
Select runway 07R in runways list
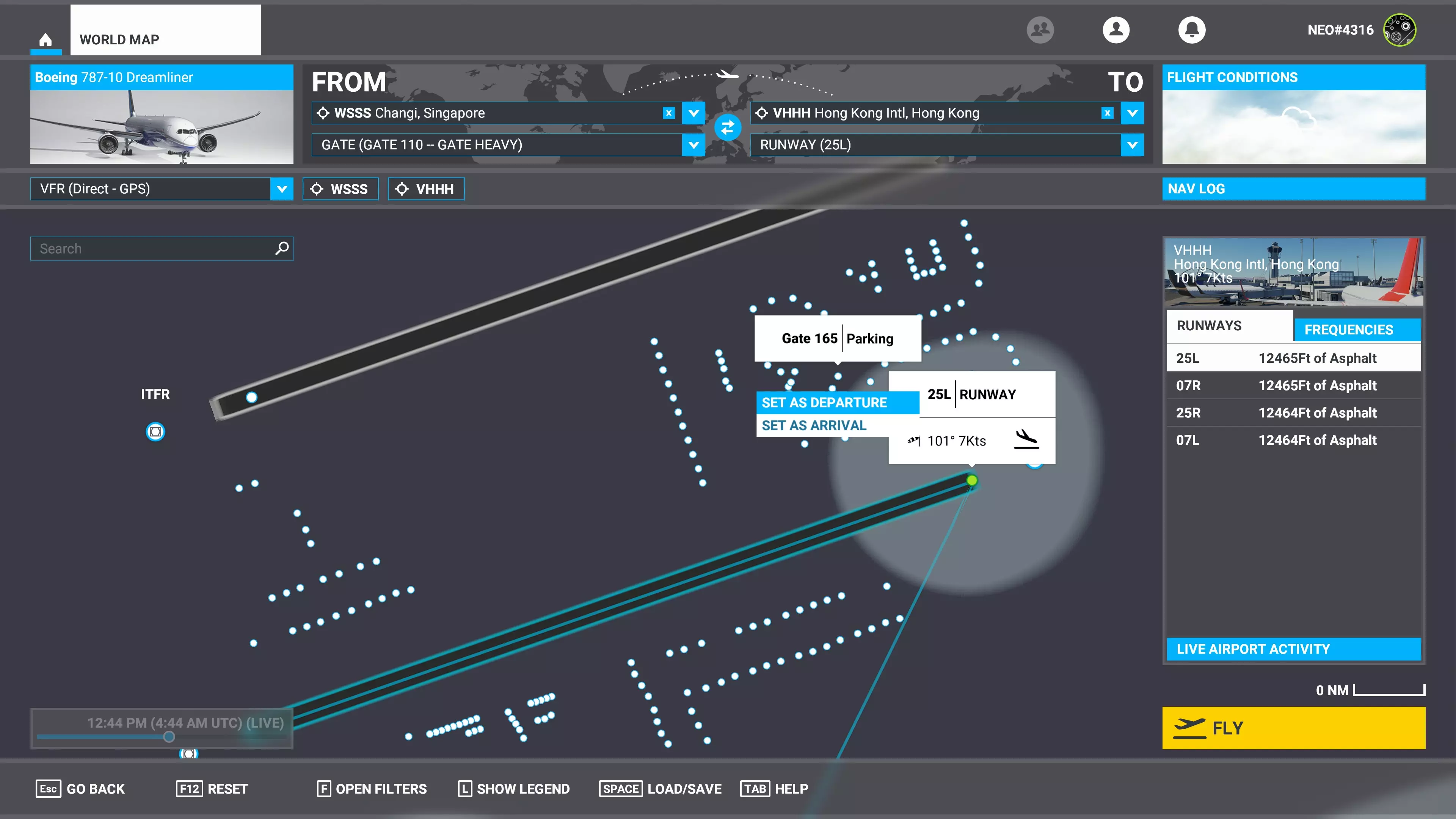[x=1293, y=386]
